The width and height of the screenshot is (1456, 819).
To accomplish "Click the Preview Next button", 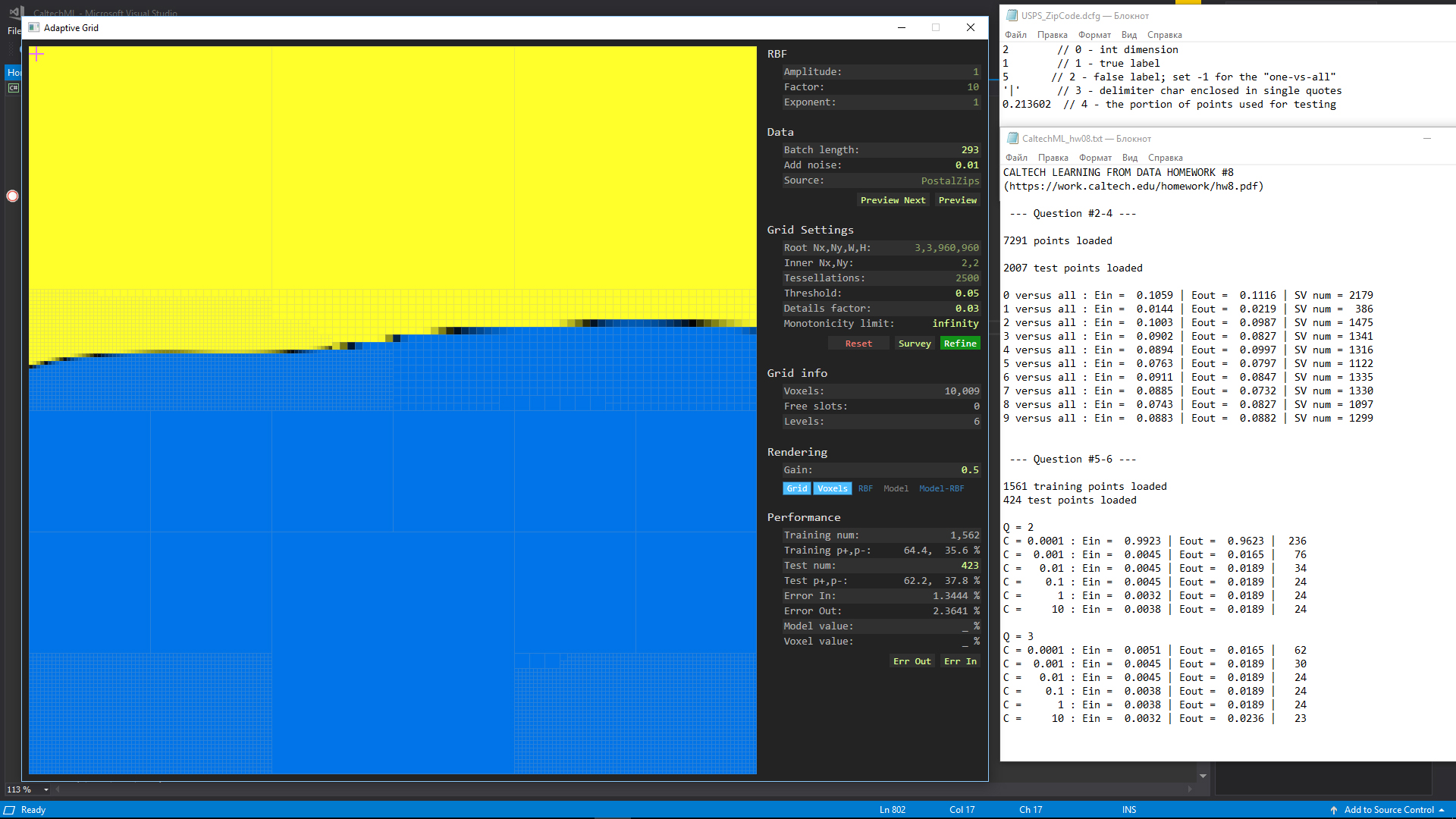I will [893, 200].
